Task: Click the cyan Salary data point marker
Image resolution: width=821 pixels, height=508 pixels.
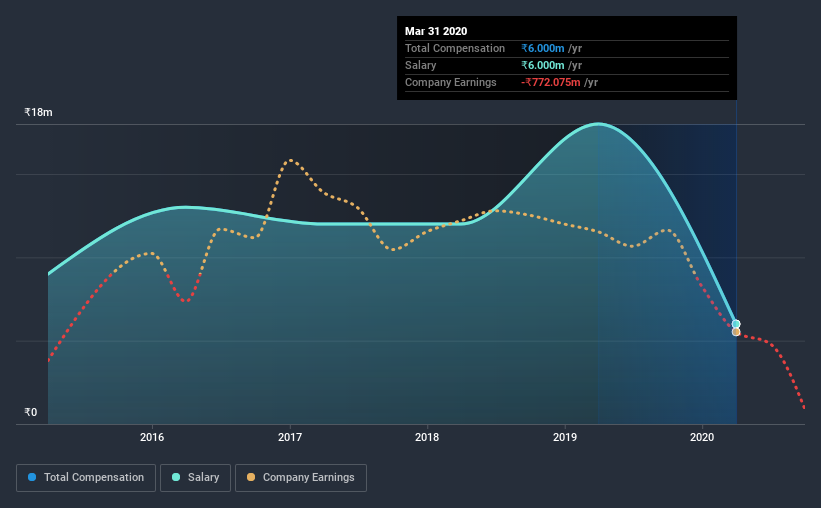Action: (x=736, y=324)
